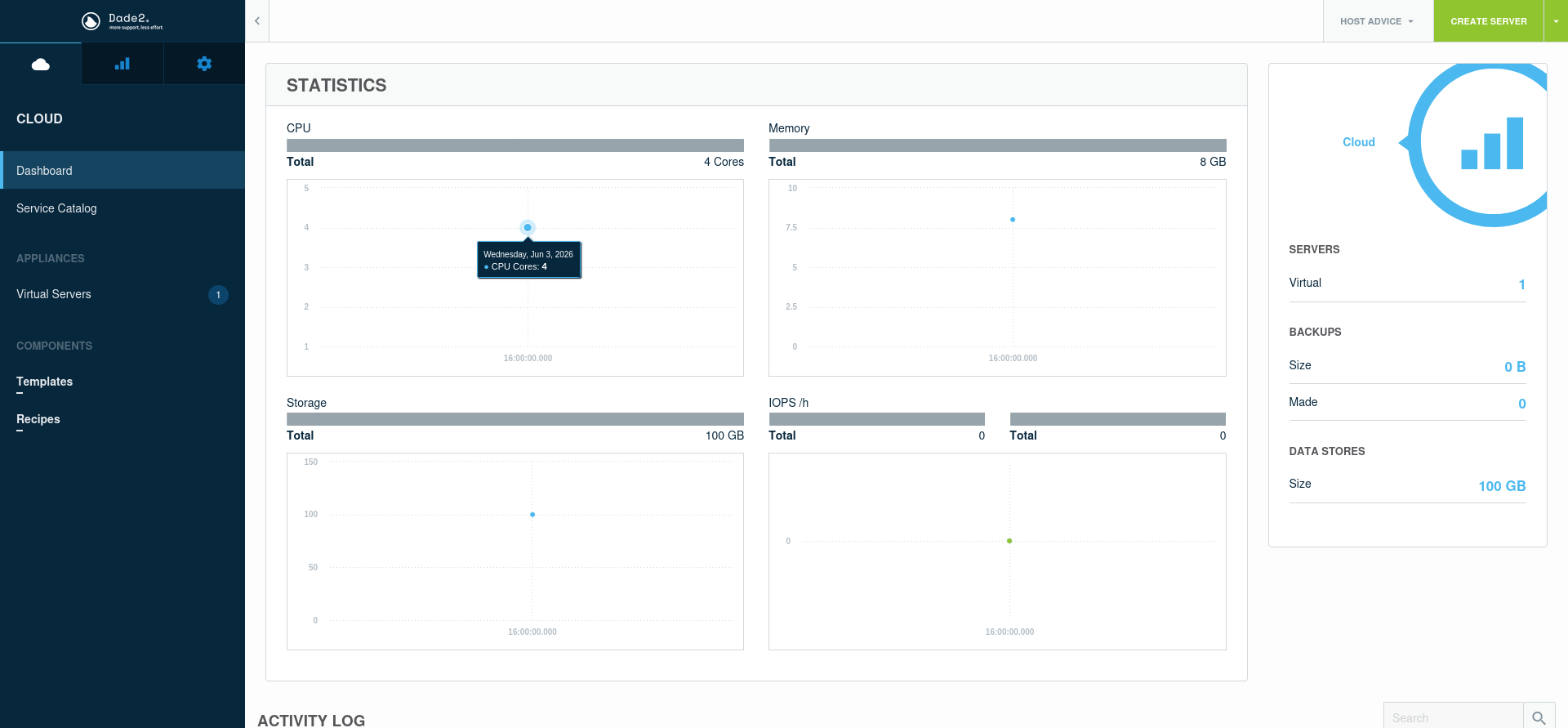Click the data stores size 100 GB
Image resolution: width=1568 pixels, height=728 pixels.
pos(1502,486)
